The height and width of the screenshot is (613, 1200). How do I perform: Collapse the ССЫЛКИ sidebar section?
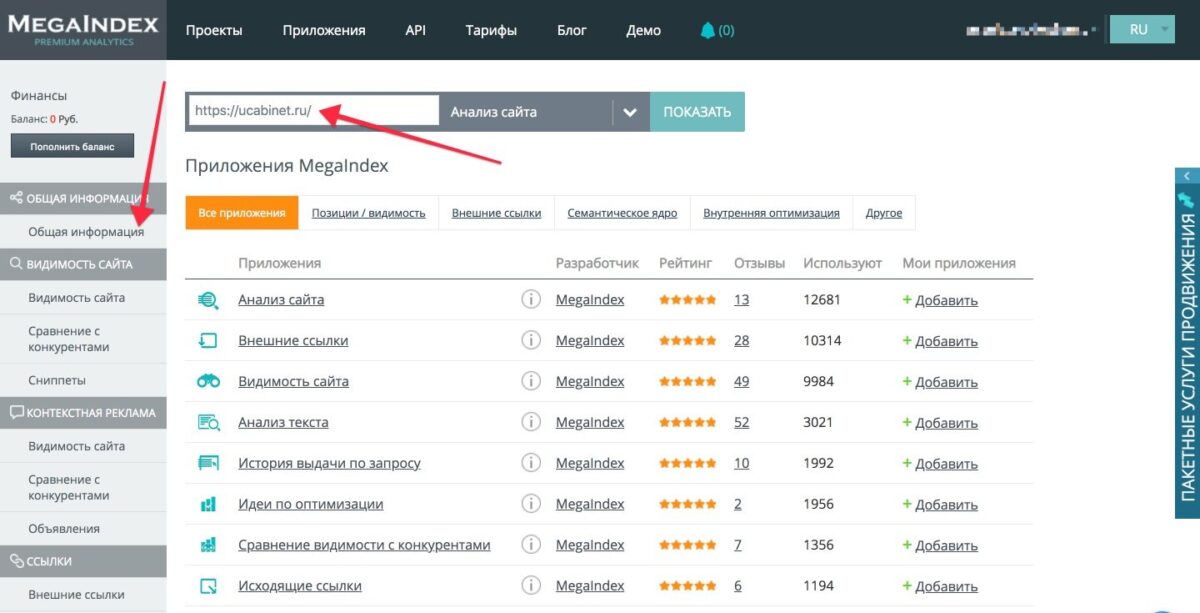pos(83,561)
